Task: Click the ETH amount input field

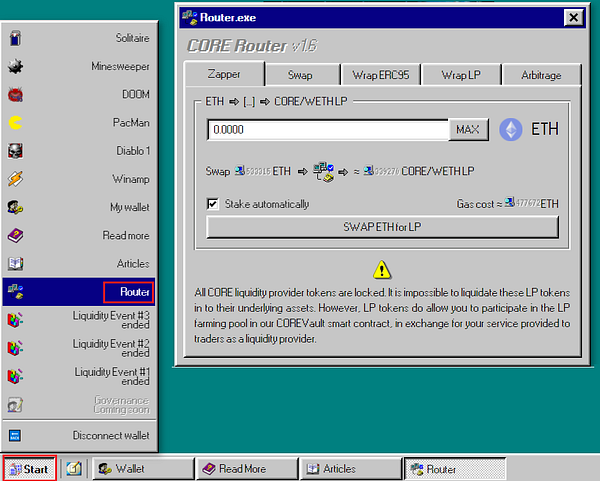Action: 328,130
